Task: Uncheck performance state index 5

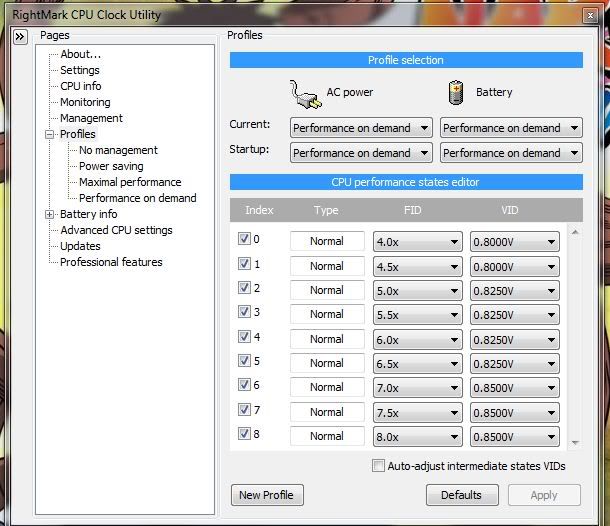Action: [244, 361]
